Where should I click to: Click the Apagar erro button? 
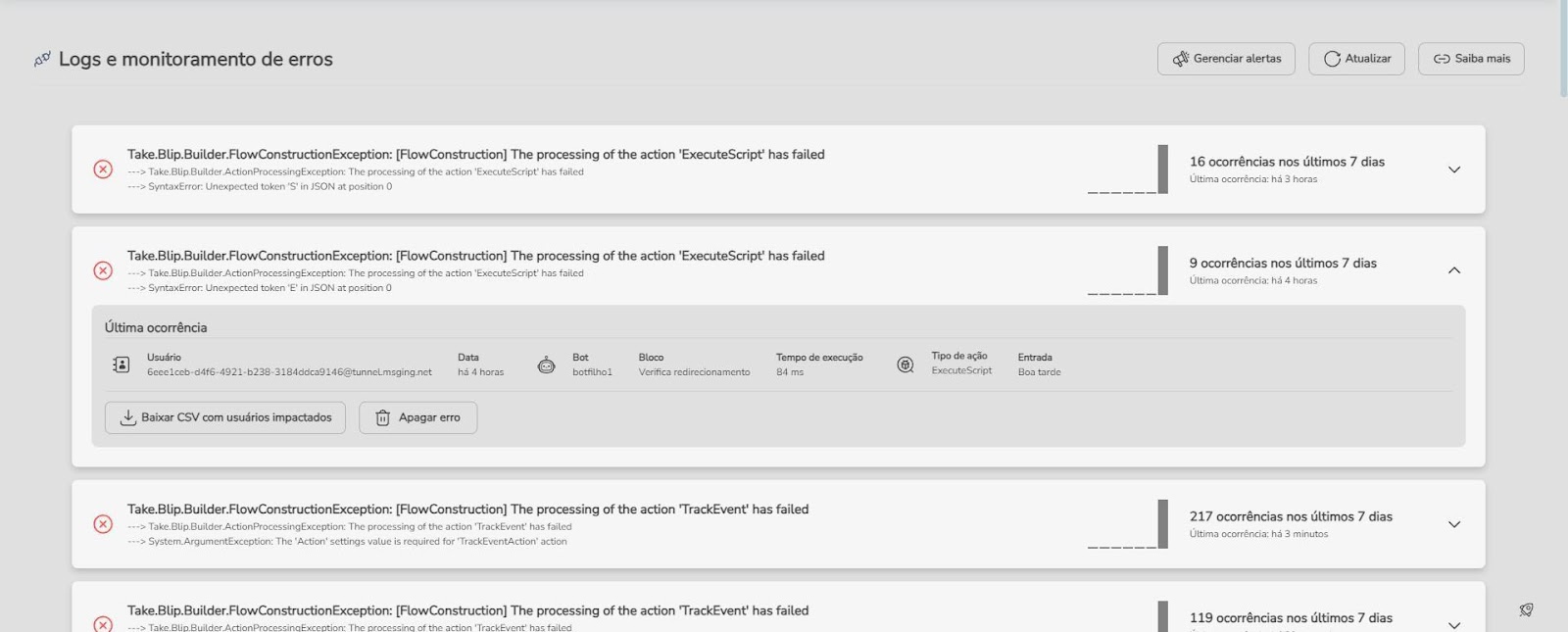tap(417, 417)
